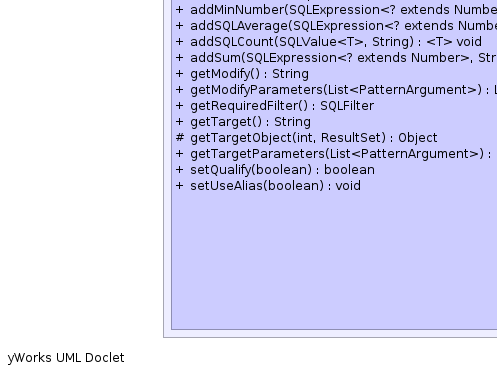The image size is (497, 375).
Task: Click the hash visibility symbol beside getTargetObject
Action: pyautogui.click(x=180, y=138)
